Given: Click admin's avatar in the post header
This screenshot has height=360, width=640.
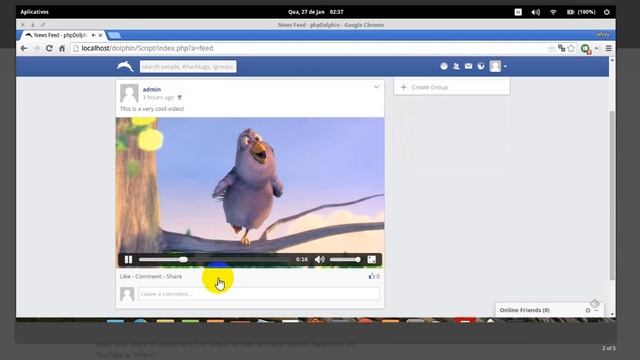Looking at the screenshot, I should (x=129, y=93).
